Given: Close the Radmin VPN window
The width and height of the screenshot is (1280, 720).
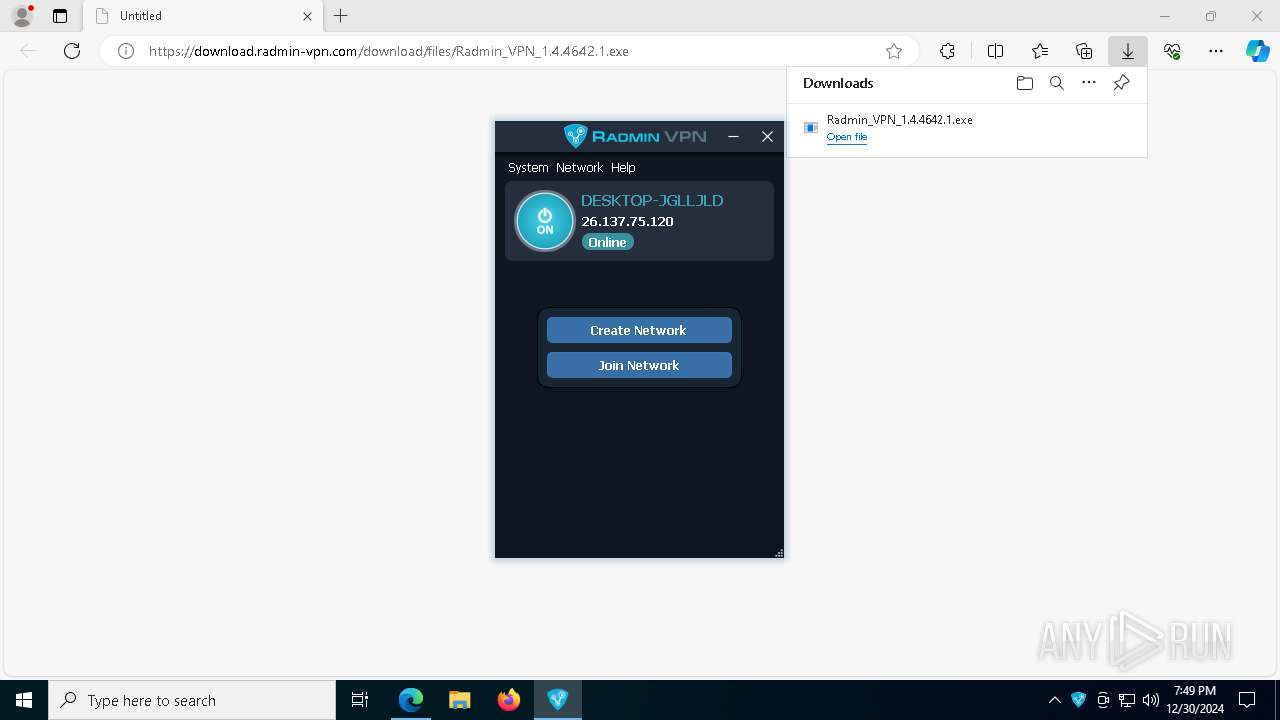Looking at the screenshot, I should click(768, 136).
